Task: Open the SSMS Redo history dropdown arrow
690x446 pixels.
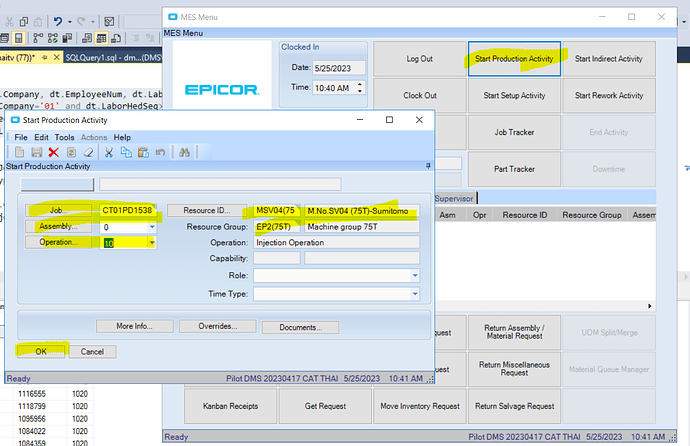Action: (93, 21)
